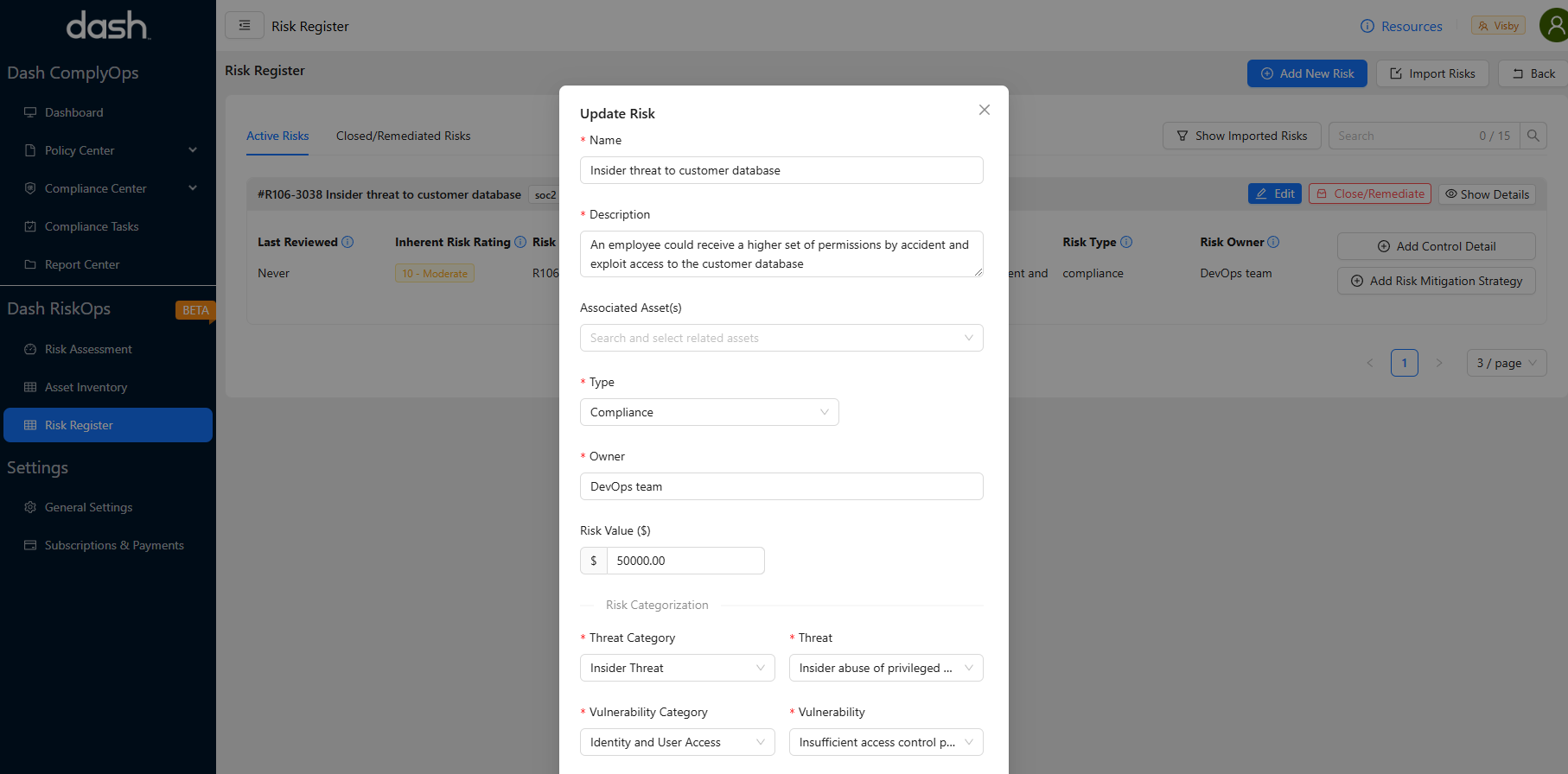
Task: Open the Vulnerability Category dropdown
Action: (x=677, y=742)
